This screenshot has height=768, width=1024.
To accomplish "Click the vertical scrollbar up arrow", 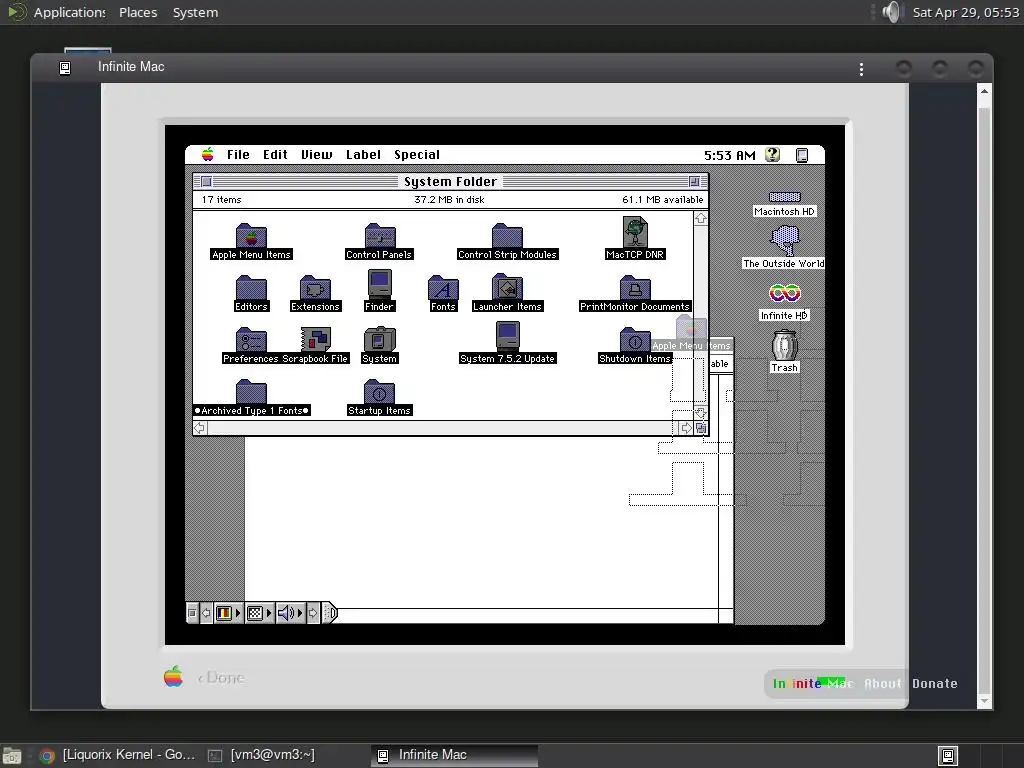I will point(701,218).
